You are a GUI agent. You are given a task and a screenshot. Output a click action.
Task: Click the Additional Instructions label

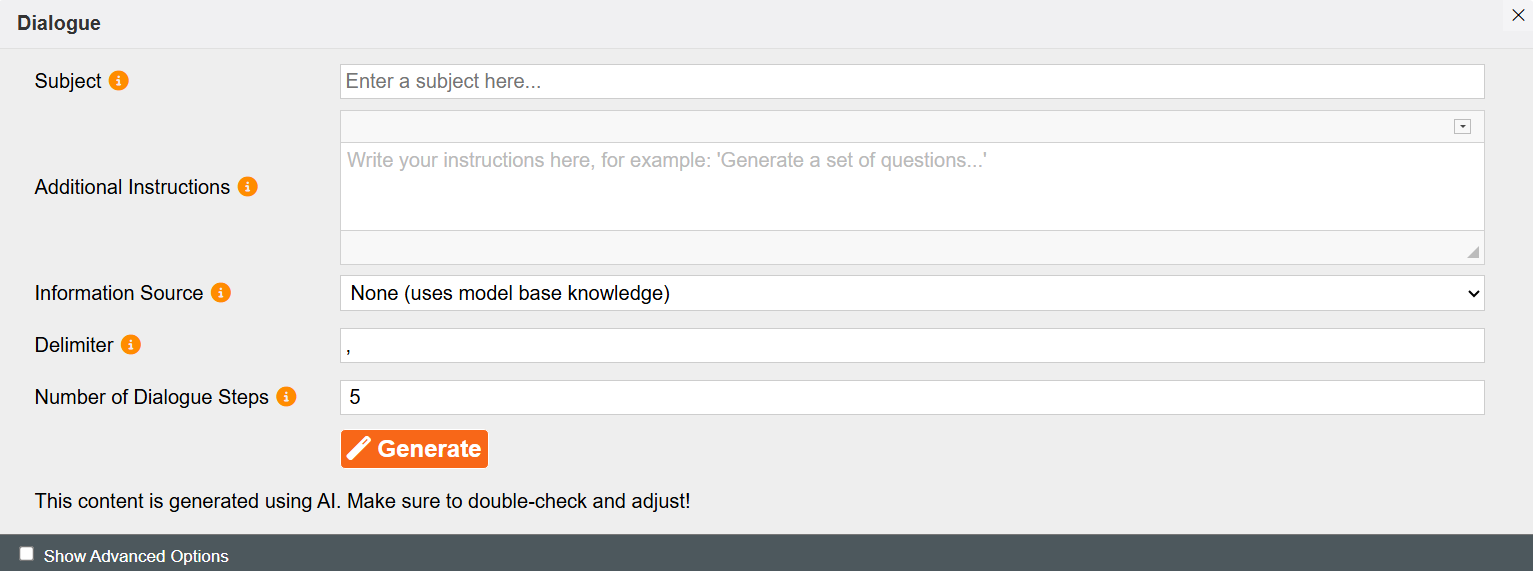click(133, 187)
